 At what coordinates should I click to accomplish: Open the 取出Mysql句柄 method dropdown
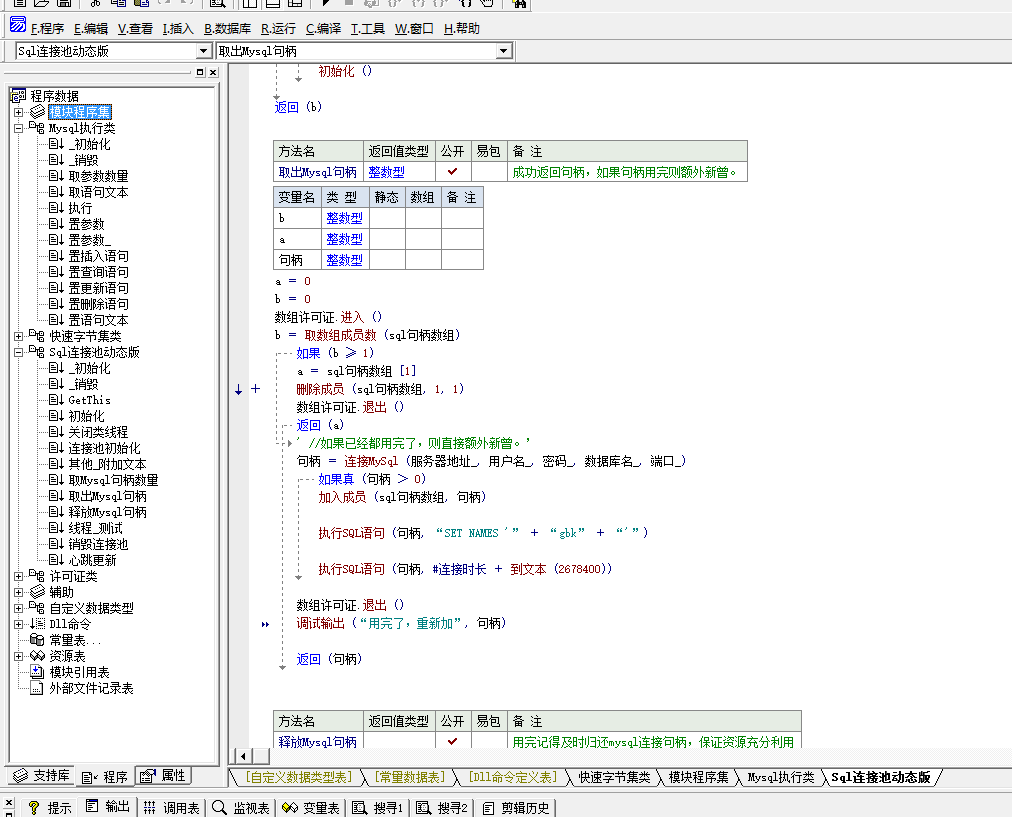(x=504, y=51)
